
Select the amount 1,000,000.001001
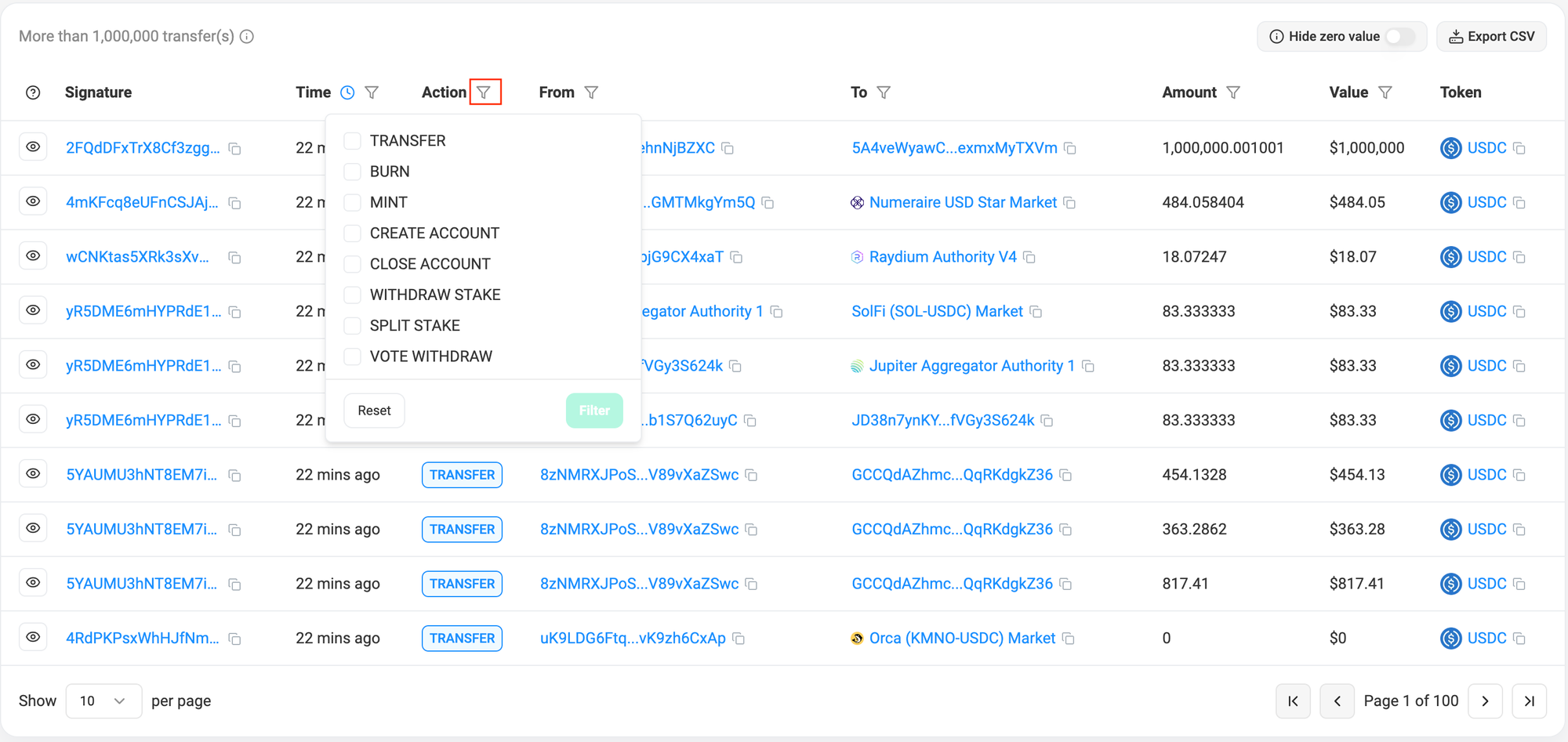click(1223, 148)
